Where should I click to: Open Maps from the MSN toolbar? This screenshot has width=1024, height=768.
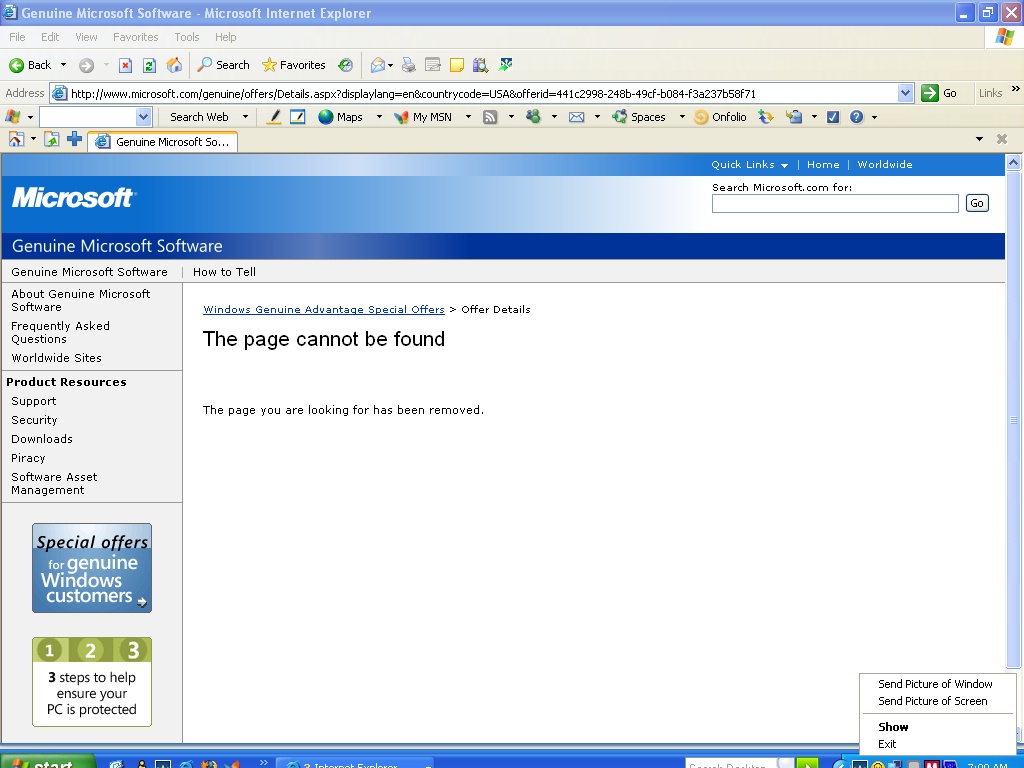(340, 117)
